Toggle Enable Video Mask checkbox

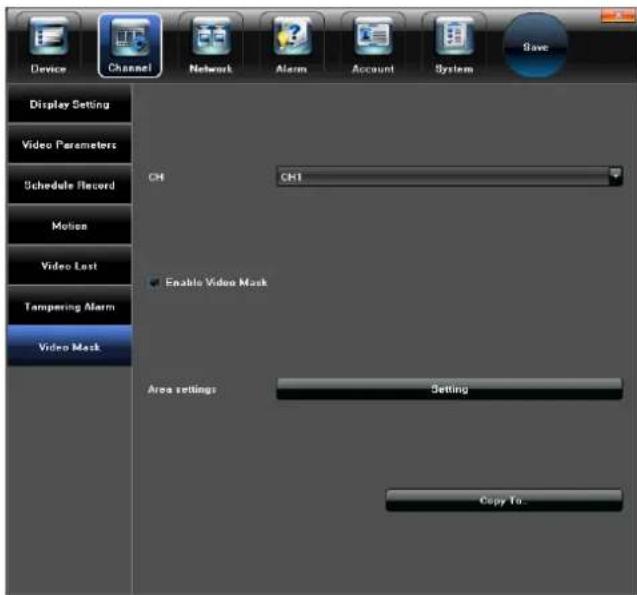(154, 282)
